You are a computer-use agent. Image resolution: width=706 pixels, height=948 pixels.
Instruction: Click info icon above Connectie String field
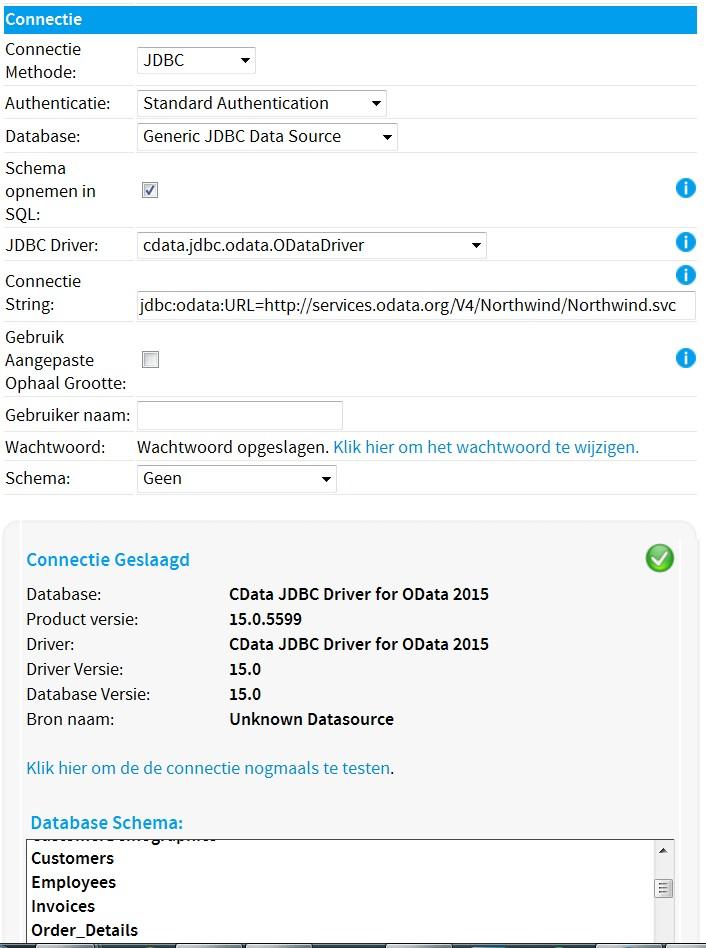pyautogui.click(x=685, y=275)
